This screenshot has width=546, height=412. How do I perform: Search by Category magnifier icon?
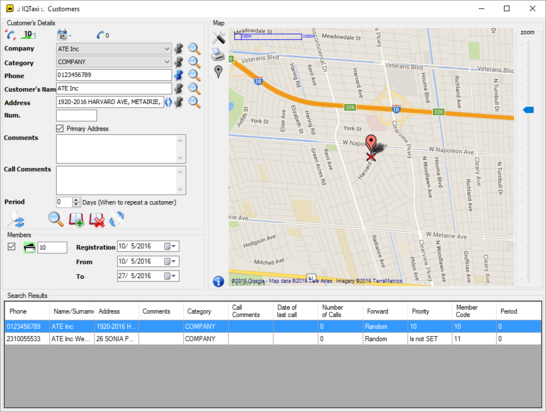pos(194,62)
